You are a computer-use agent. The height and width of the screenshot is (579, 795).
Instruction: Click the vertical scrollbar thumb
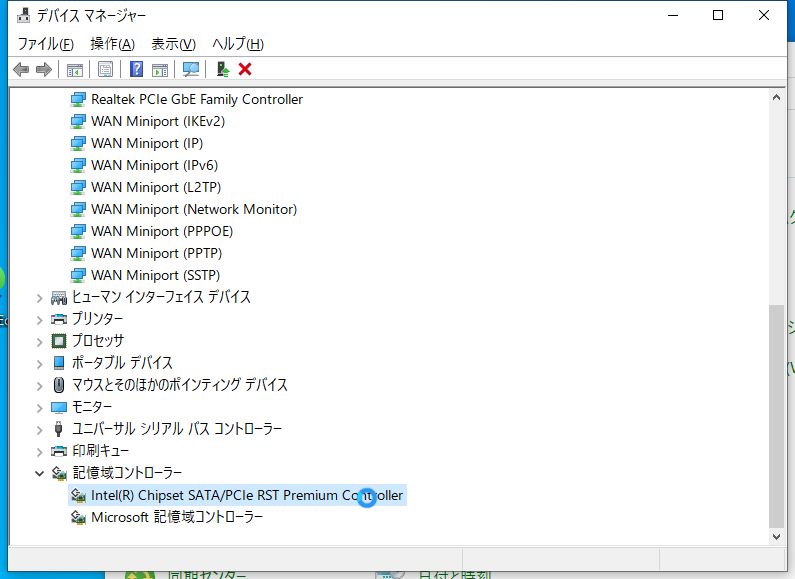(776, 416)
